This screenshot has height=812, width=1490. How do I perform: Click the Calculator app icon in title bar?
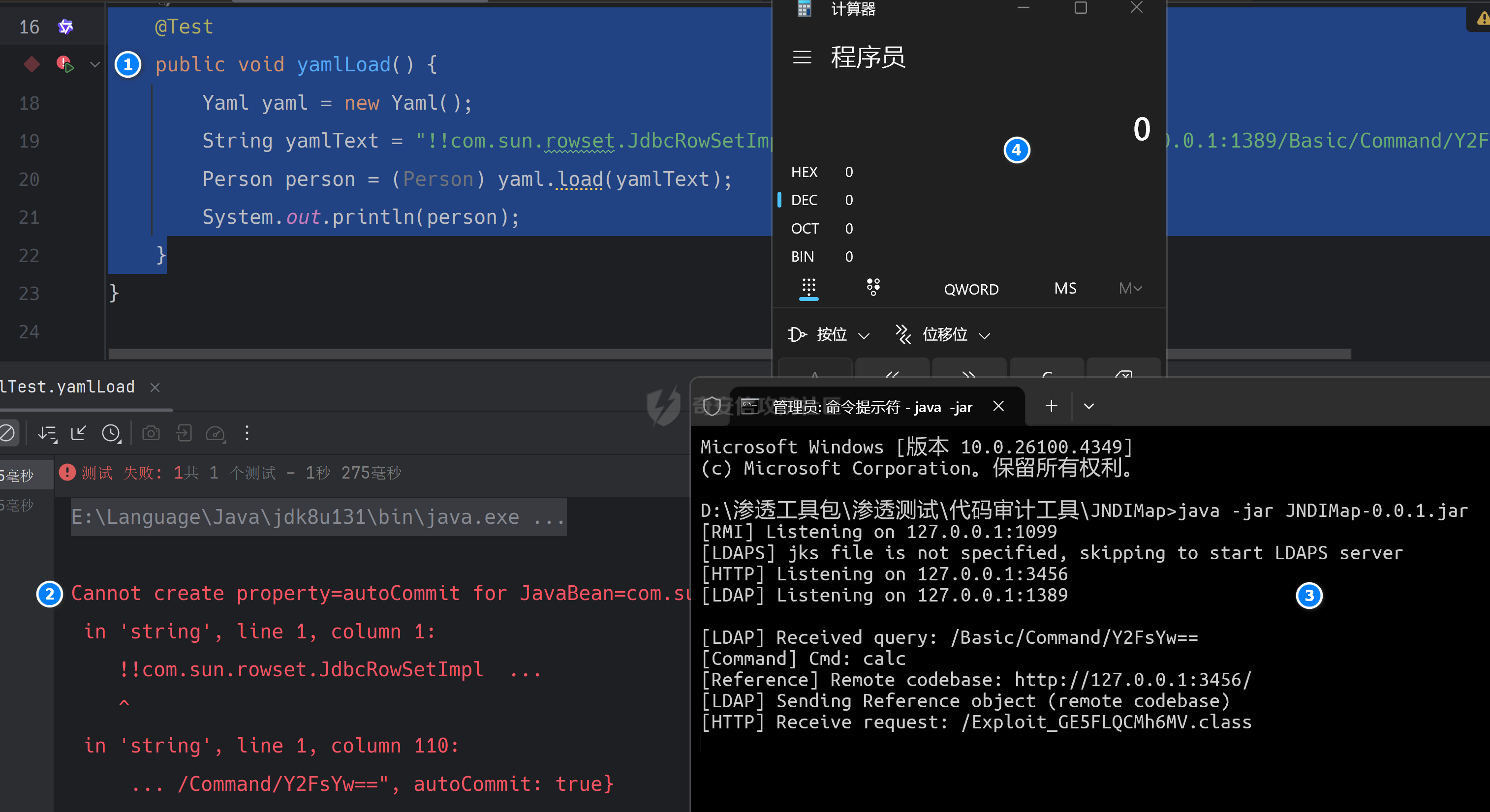tap(804, 8)
